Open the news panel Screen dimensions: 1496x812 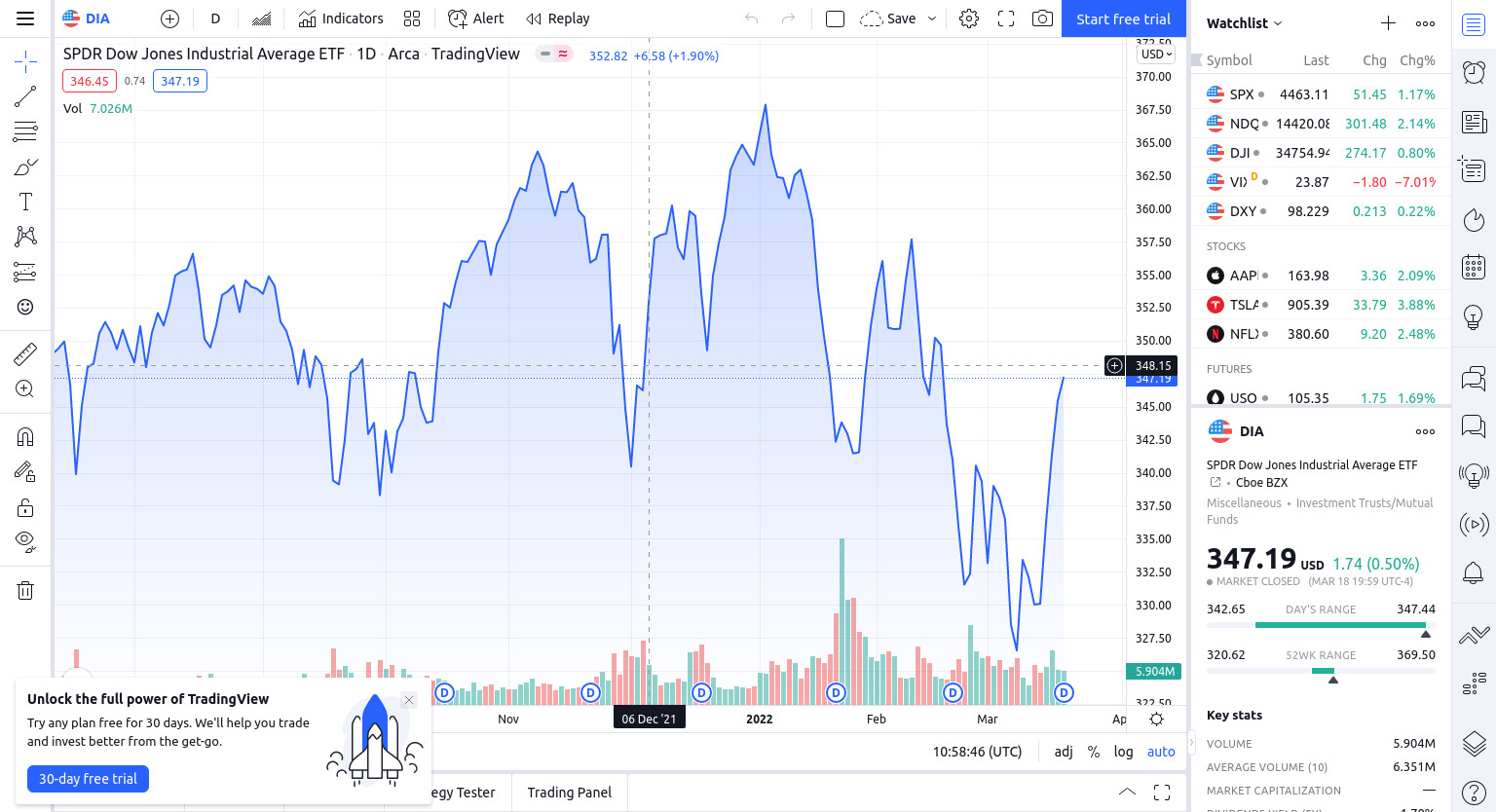[1474, 122]
